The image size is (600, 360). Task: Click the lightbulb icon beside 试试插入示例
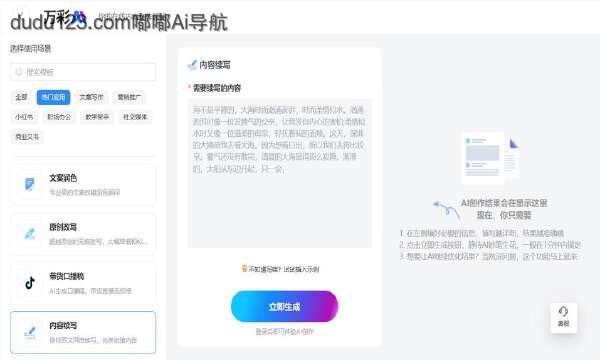[244, 269]
